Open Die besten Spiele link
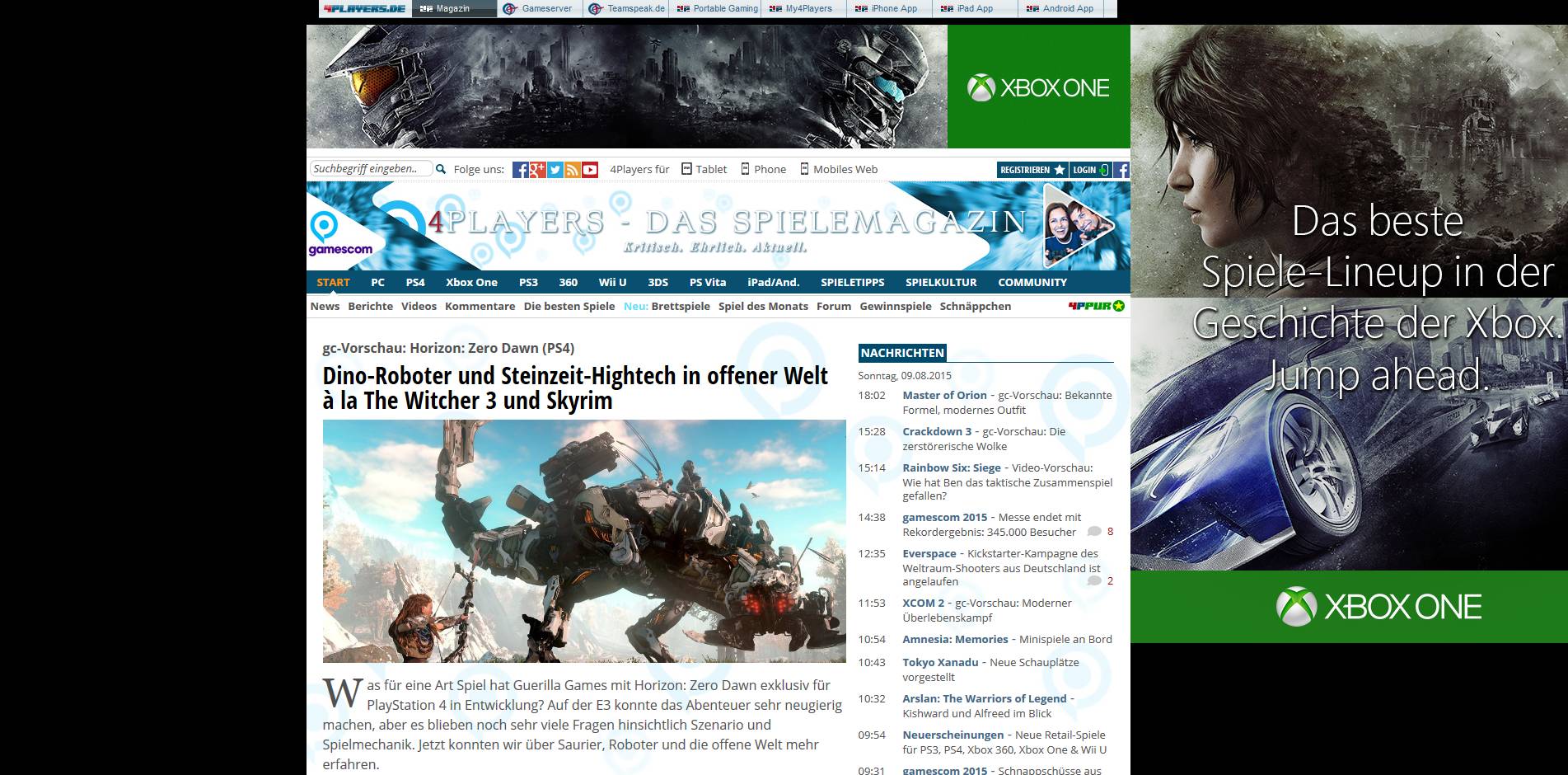 (569, 306)
